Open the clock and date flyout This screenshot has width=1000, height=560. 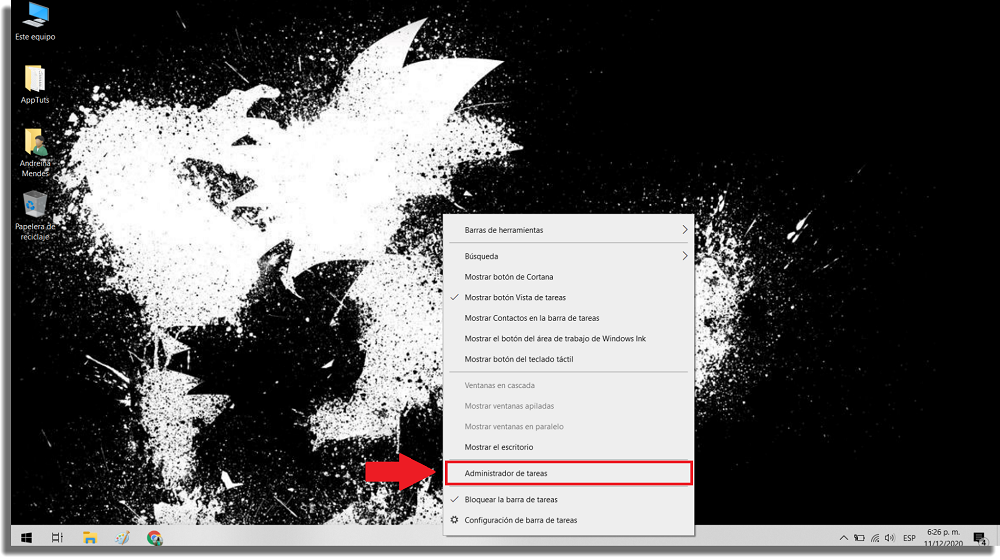[943, 538]
